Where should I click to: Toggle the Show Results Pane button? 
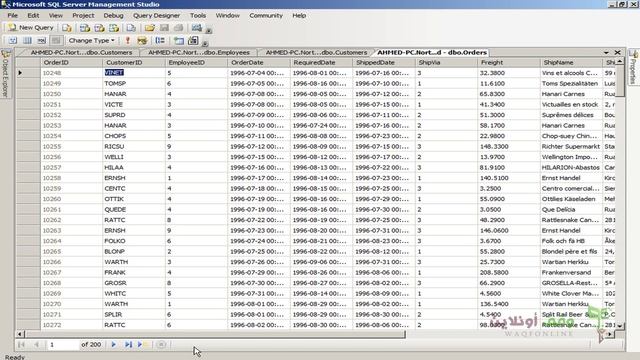(x=56, y=40)
